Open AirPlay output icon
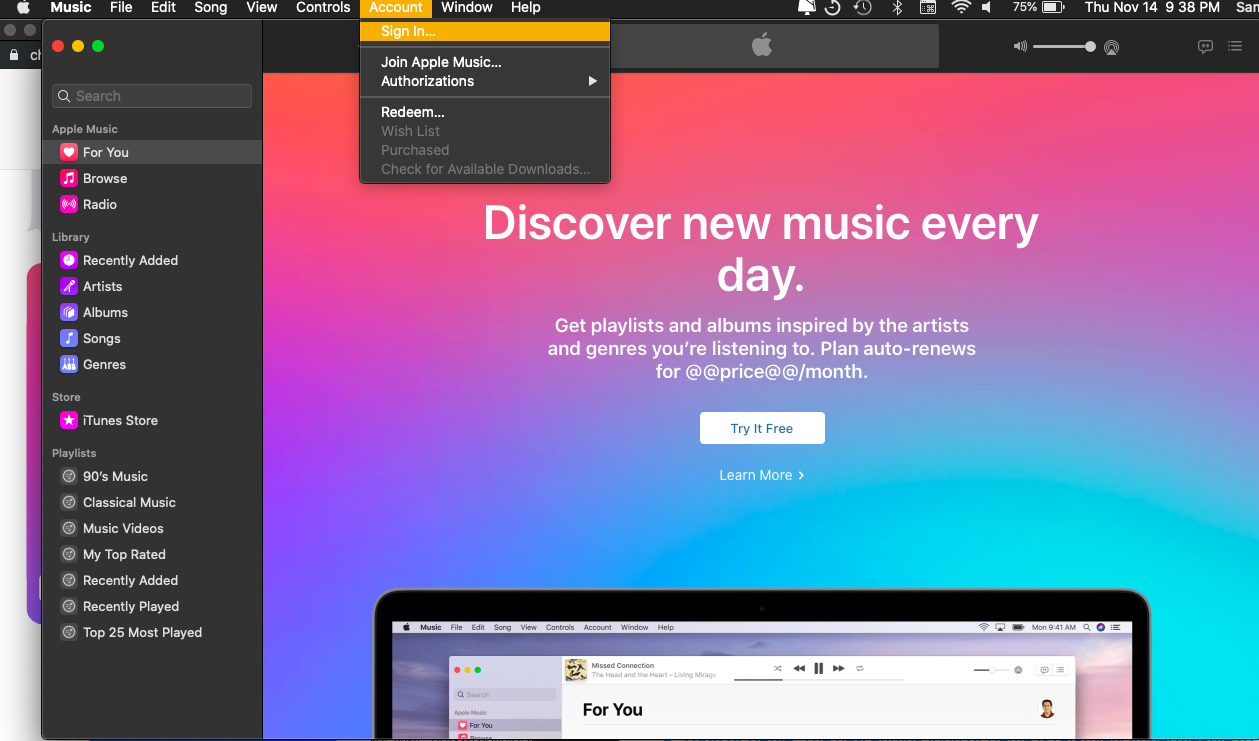This screenshot has height=741, width=1259. 1111,47
